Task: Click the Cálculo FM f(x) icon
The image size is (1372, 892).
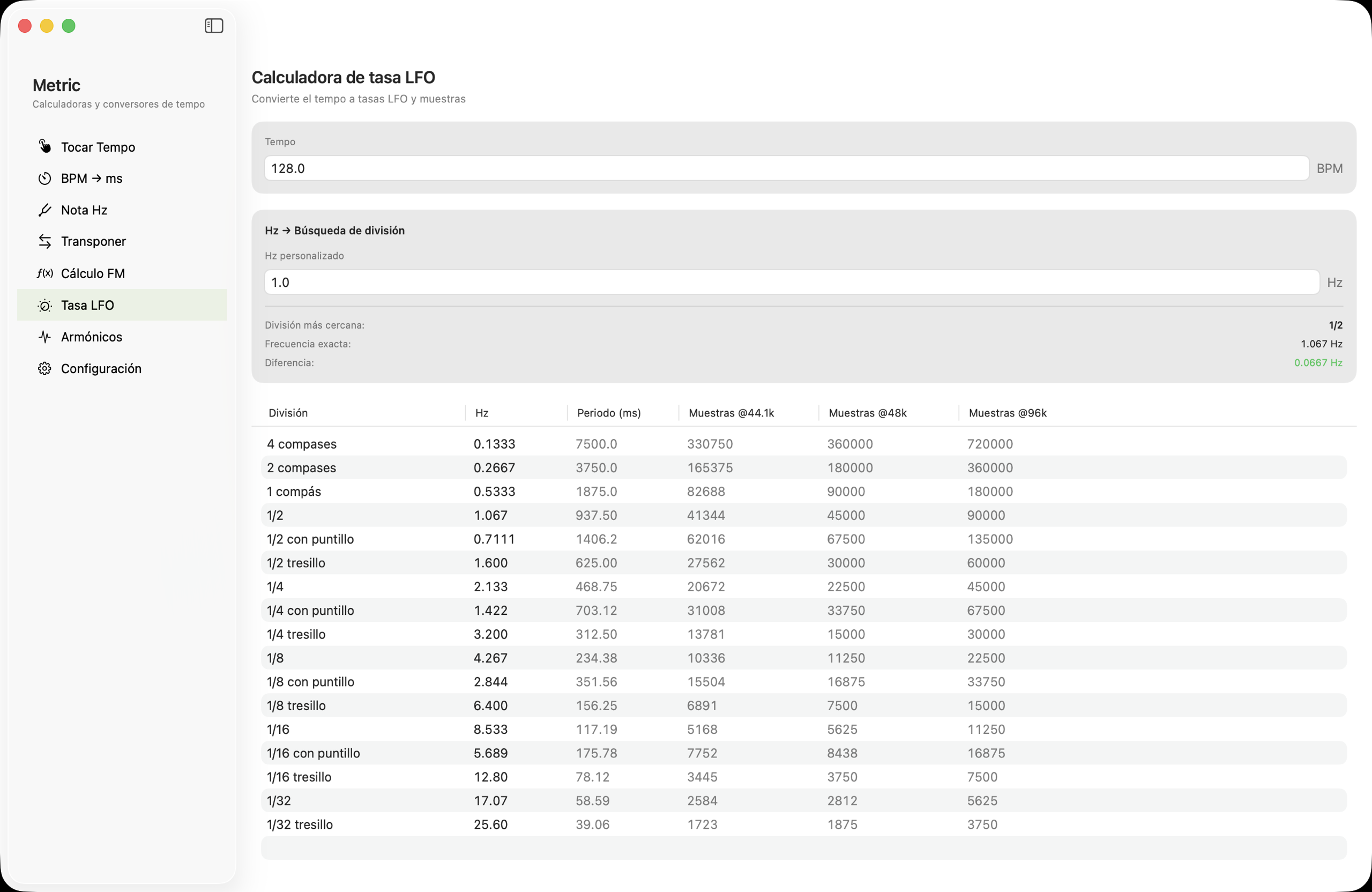Action: pyautogui.click(x=44, y=273)
